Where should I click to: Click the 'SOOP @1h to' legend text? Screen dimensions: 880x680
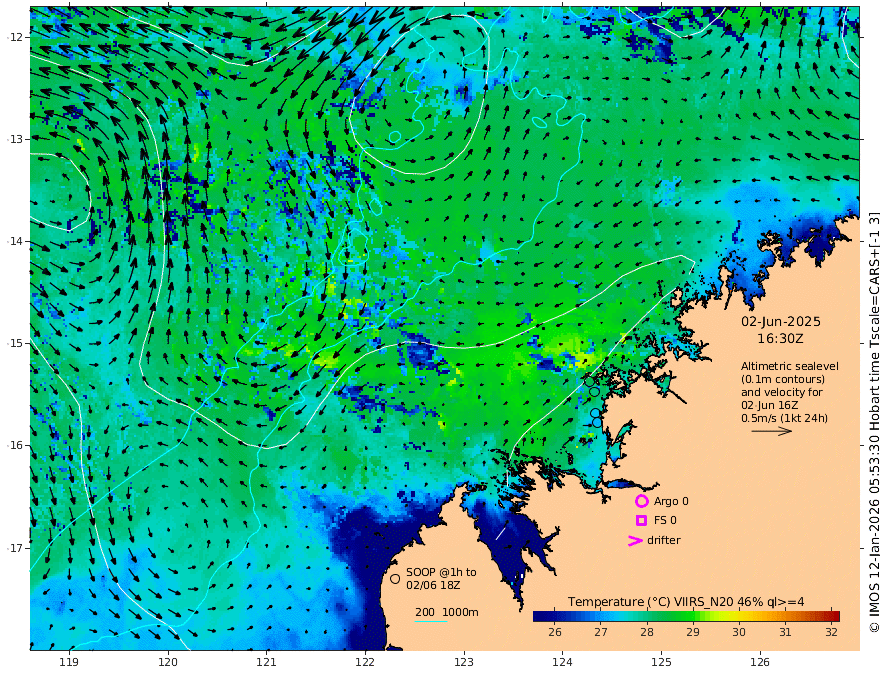point(441,572)
